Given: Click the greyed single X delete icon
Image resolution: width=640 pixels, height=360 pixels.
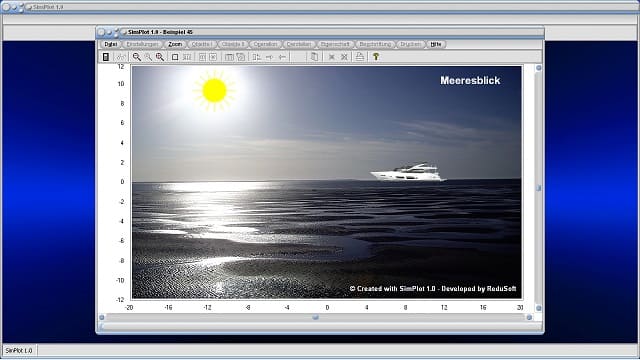Looking at the screenshot, I should [331, 57].
